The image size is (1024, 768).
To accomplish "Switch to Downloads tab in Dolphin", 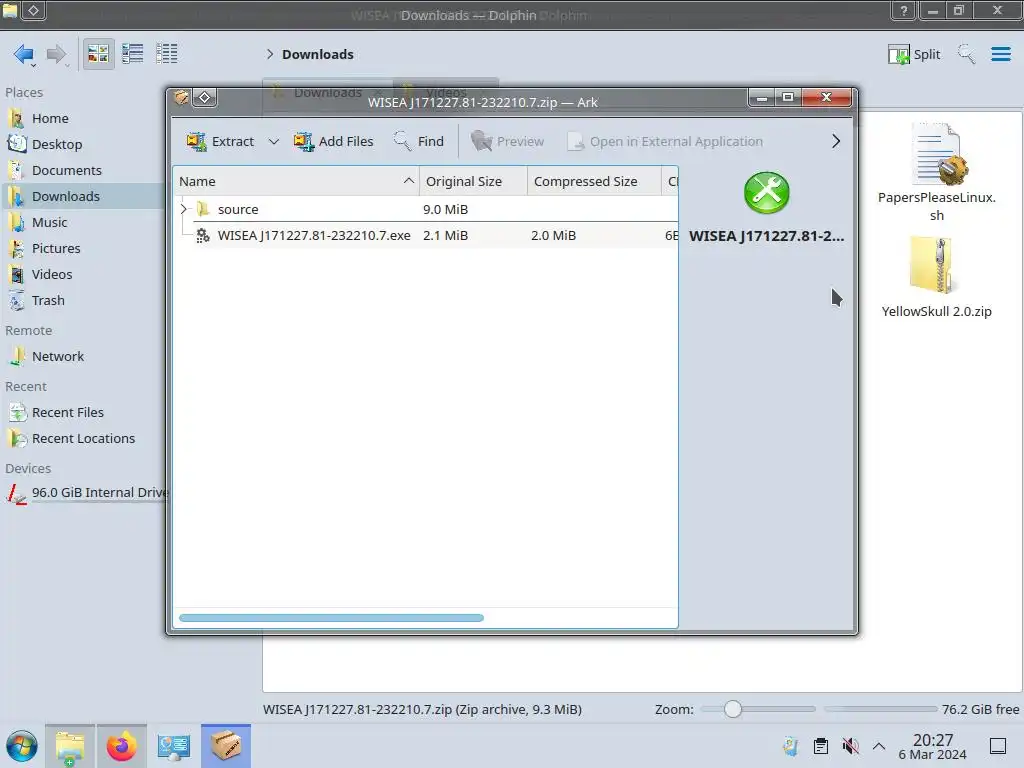I will pyautogui.click(x=328, y=92).
